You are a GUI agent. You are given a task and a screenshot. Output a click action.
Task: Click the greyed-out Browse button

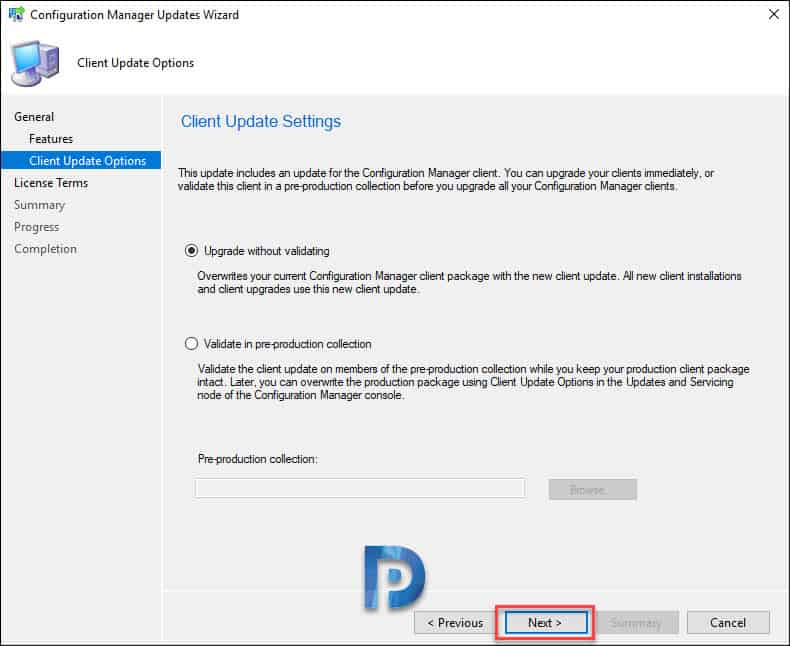592,489
